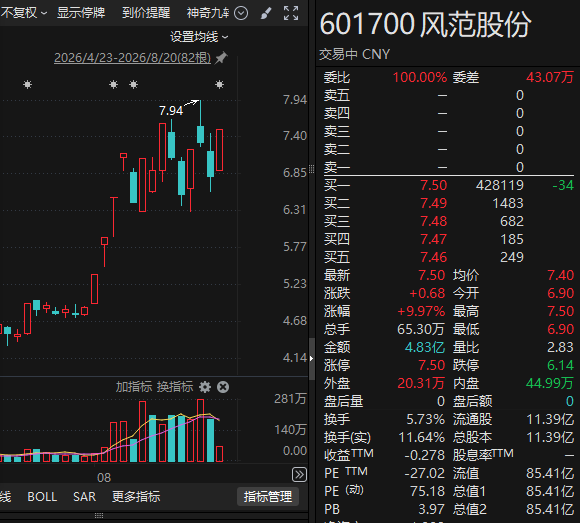Screen dimensions: 580x523
Task: Click 换手 value 5.73%
Action: 425,419
